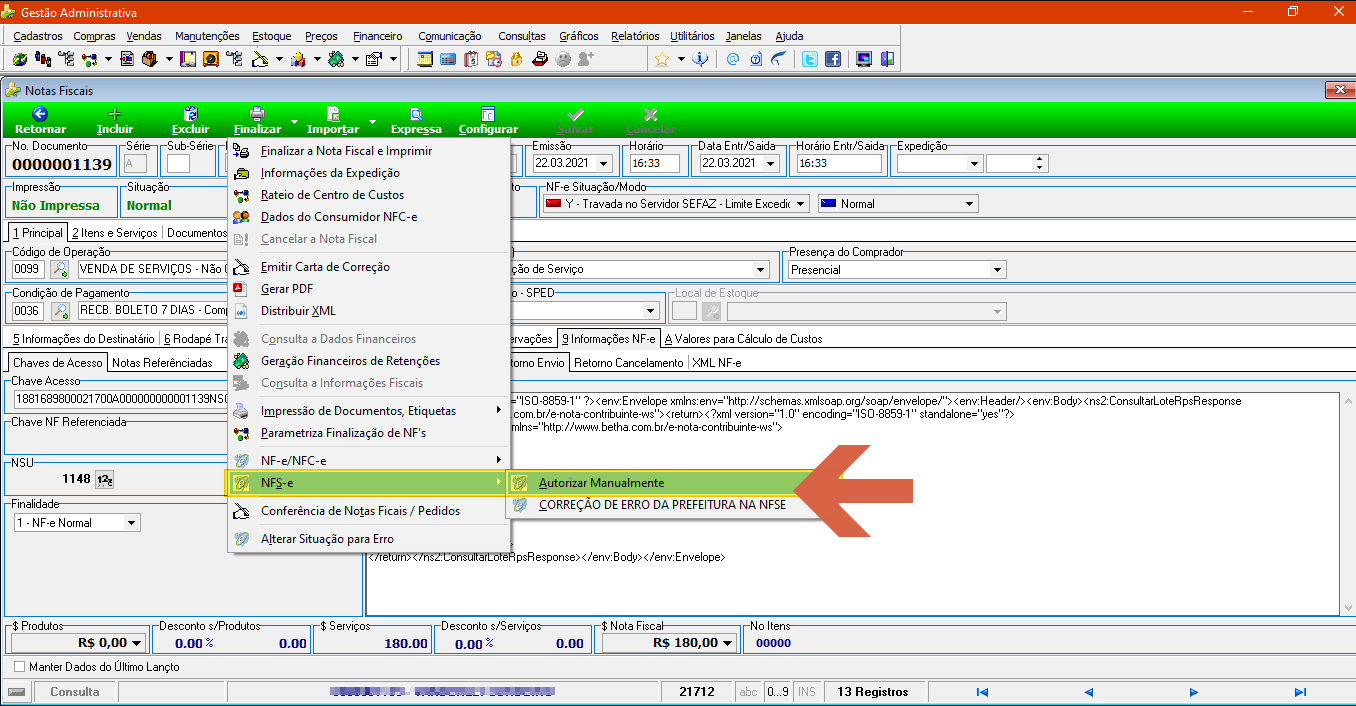Click Configurar window button
The height and width of the screenshot is (706, 1356).
488,121
